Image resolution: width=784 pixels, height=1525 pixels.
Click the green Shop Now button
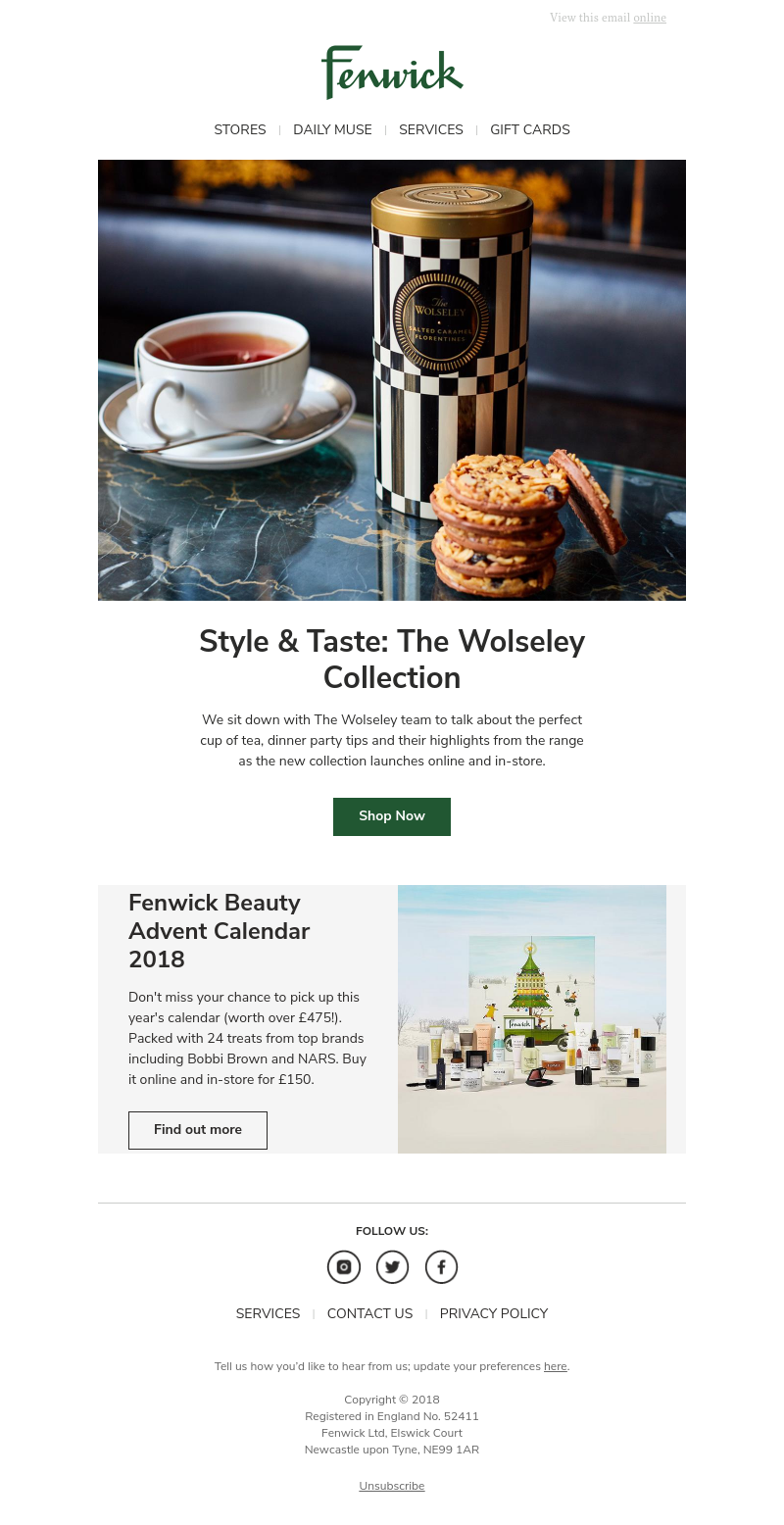392,816
